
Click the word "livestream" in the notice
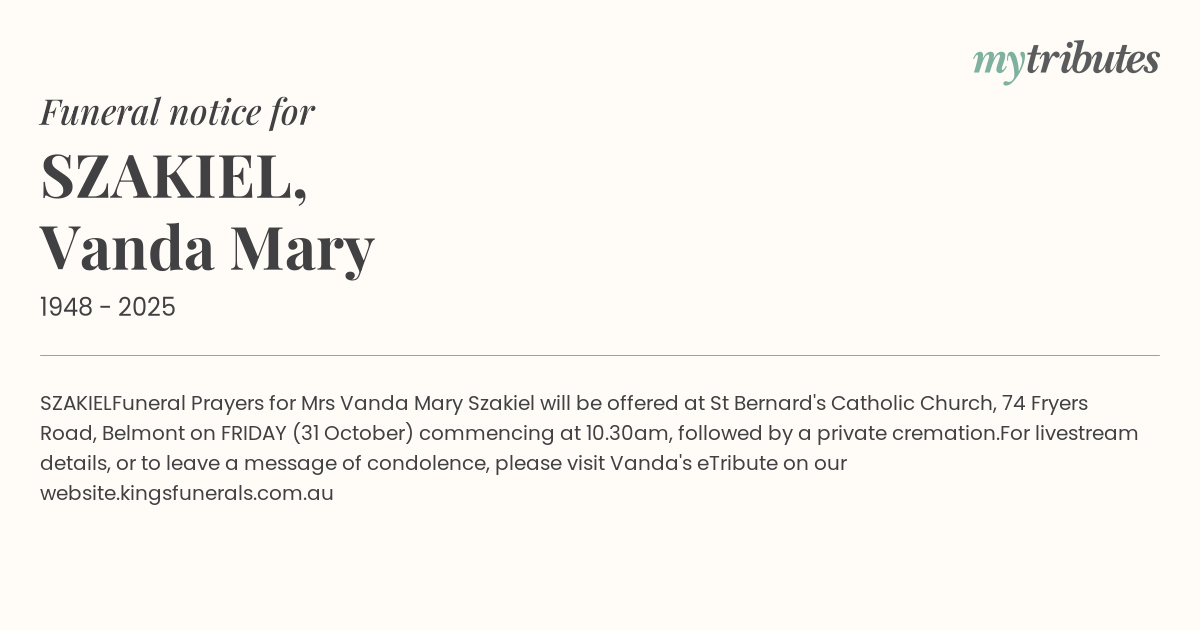(x=1087, y=433)
